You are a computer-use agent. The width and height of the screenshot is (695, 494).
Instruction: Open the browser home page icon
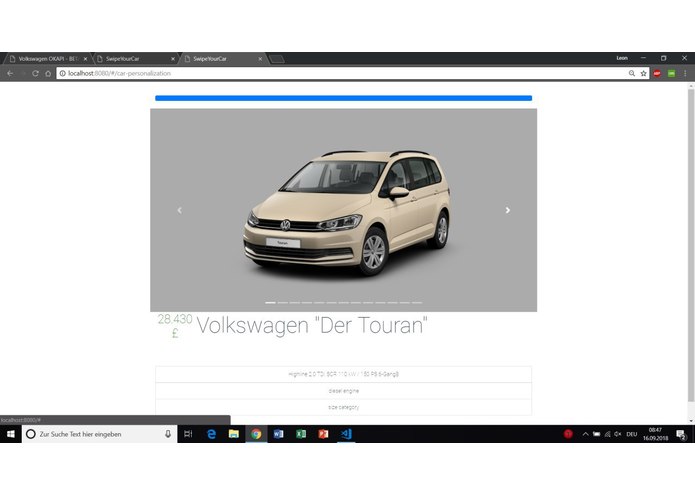coord(48,74)
